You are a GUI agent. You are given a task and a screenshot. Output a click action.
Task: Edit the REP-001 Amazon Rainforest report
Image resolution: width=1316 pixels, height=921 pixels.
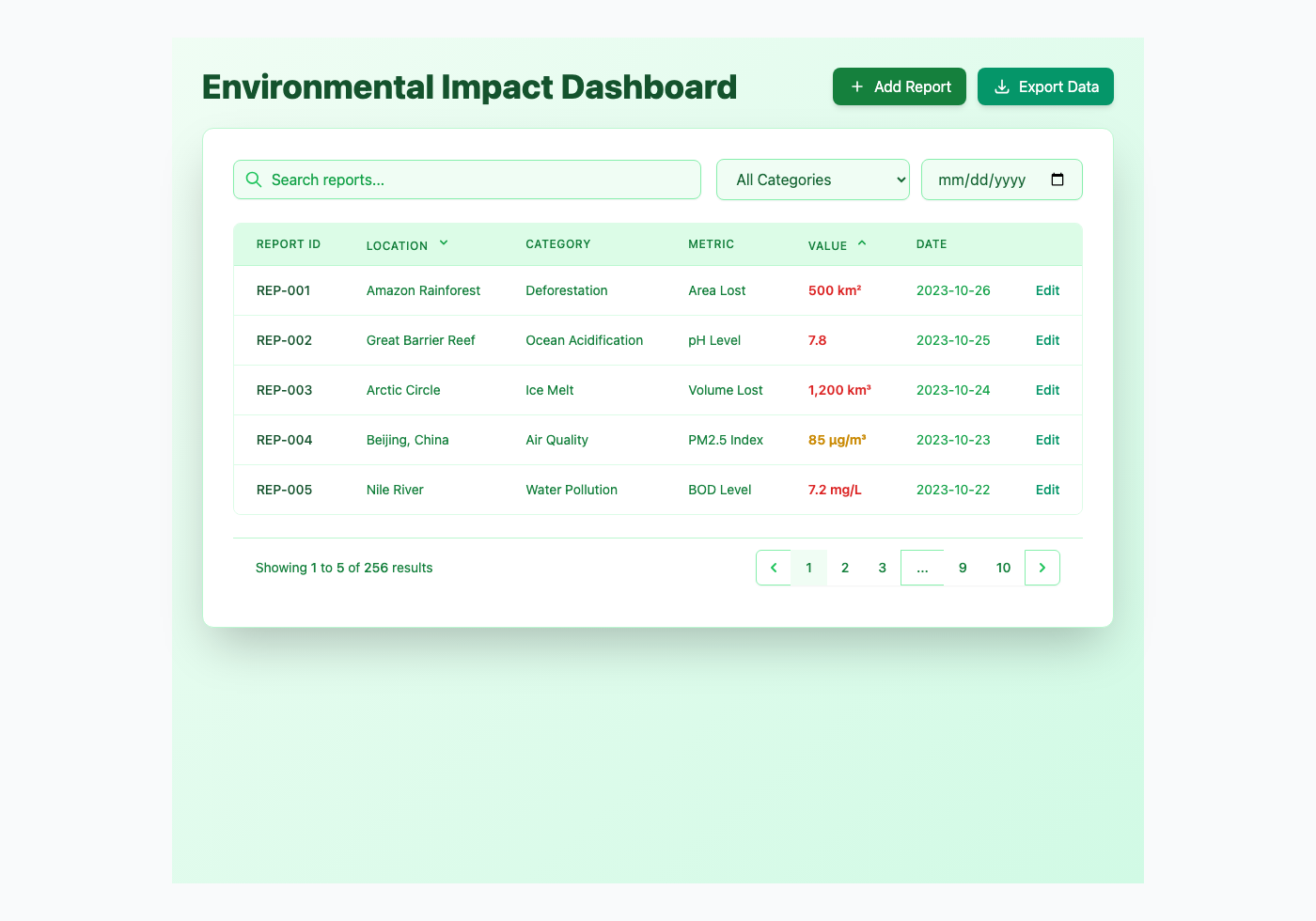tap(1047, 290)
